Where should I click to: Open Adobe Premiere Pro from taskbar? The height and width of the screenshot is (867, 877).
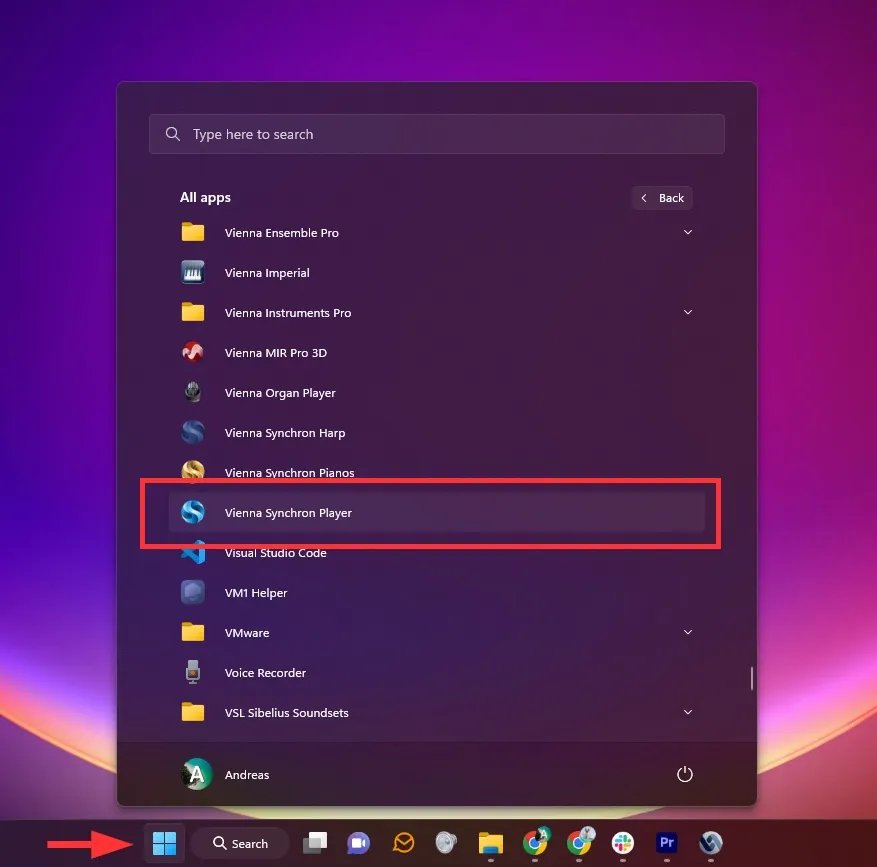click(666, 843)
